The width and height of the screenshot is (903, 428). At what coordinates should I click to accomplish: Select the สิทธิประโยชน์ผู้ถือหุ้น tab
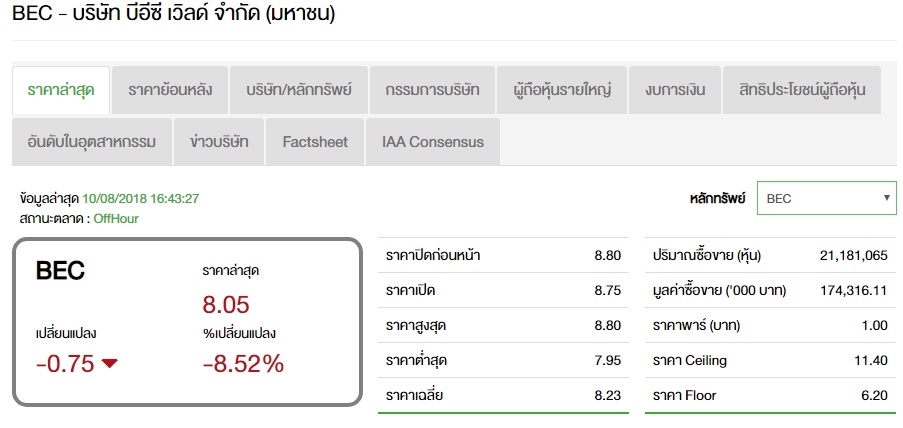[802, 90]
